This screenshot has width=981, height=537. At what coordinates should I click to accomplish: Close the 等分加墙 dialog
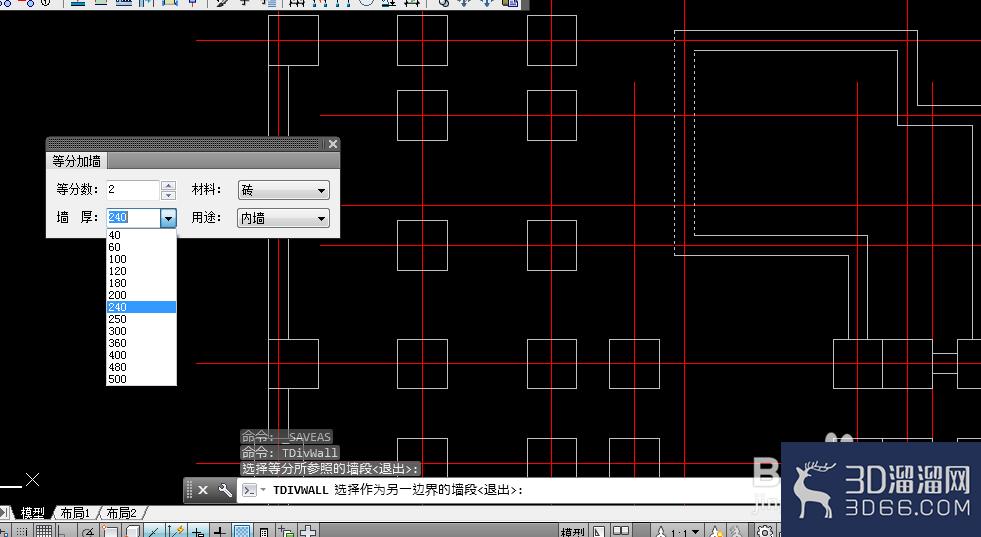tap(333, 144)
